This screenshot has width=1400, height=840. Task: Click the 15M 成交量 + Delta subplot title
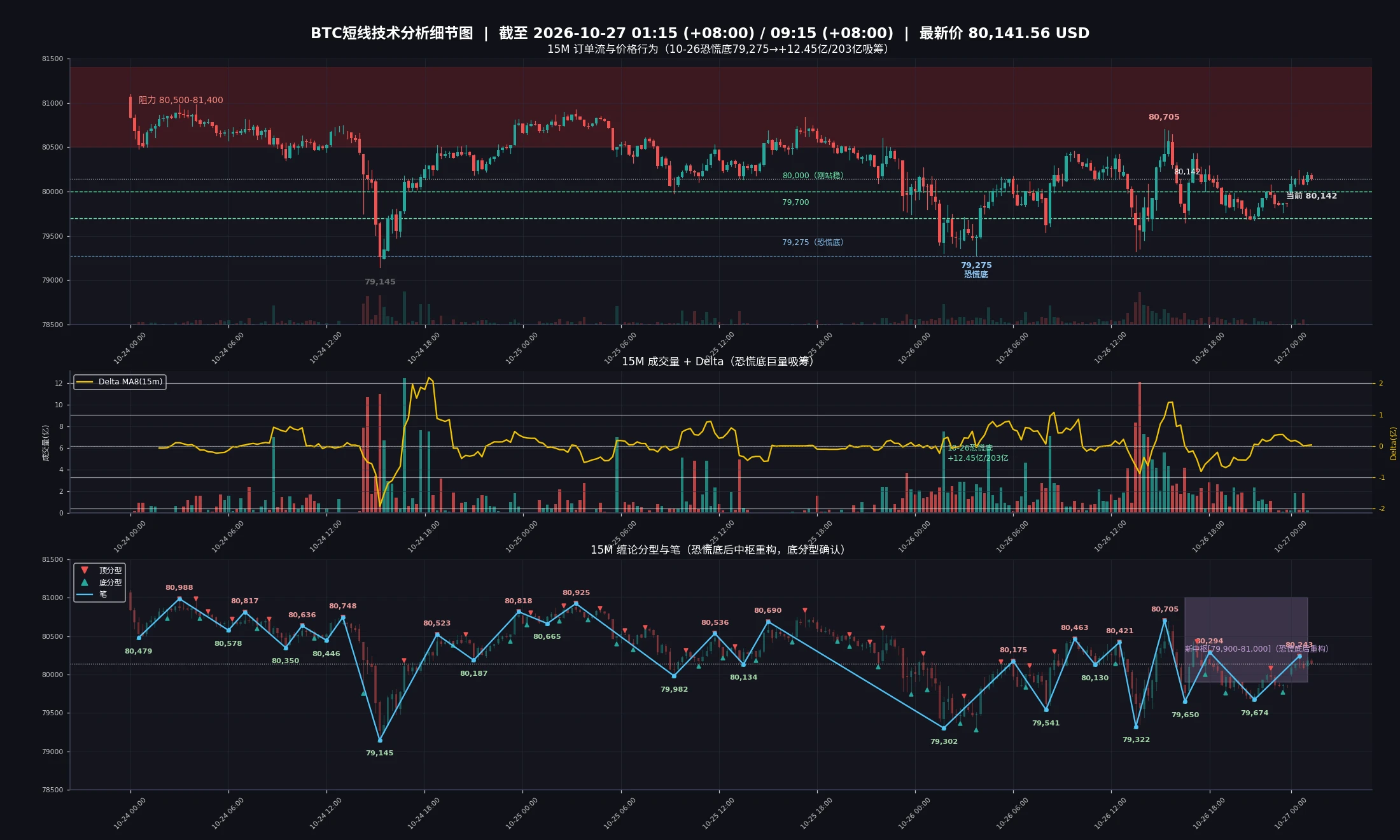[x=717, y=361]
